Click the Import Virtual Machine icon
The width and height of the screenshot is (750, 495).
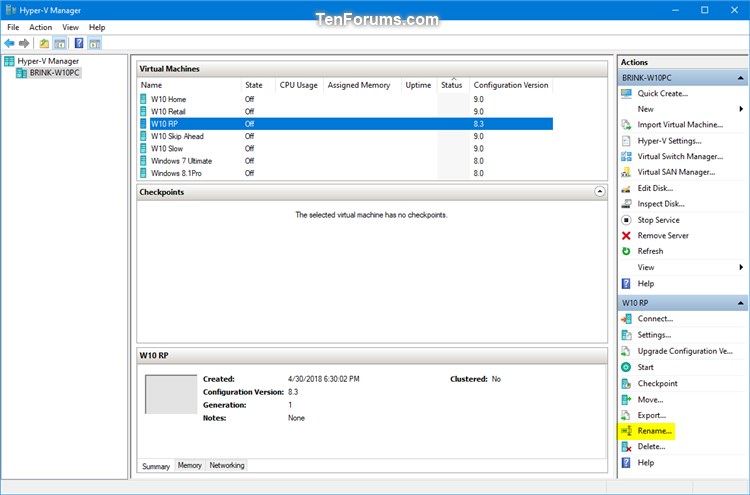pos(626,125)
